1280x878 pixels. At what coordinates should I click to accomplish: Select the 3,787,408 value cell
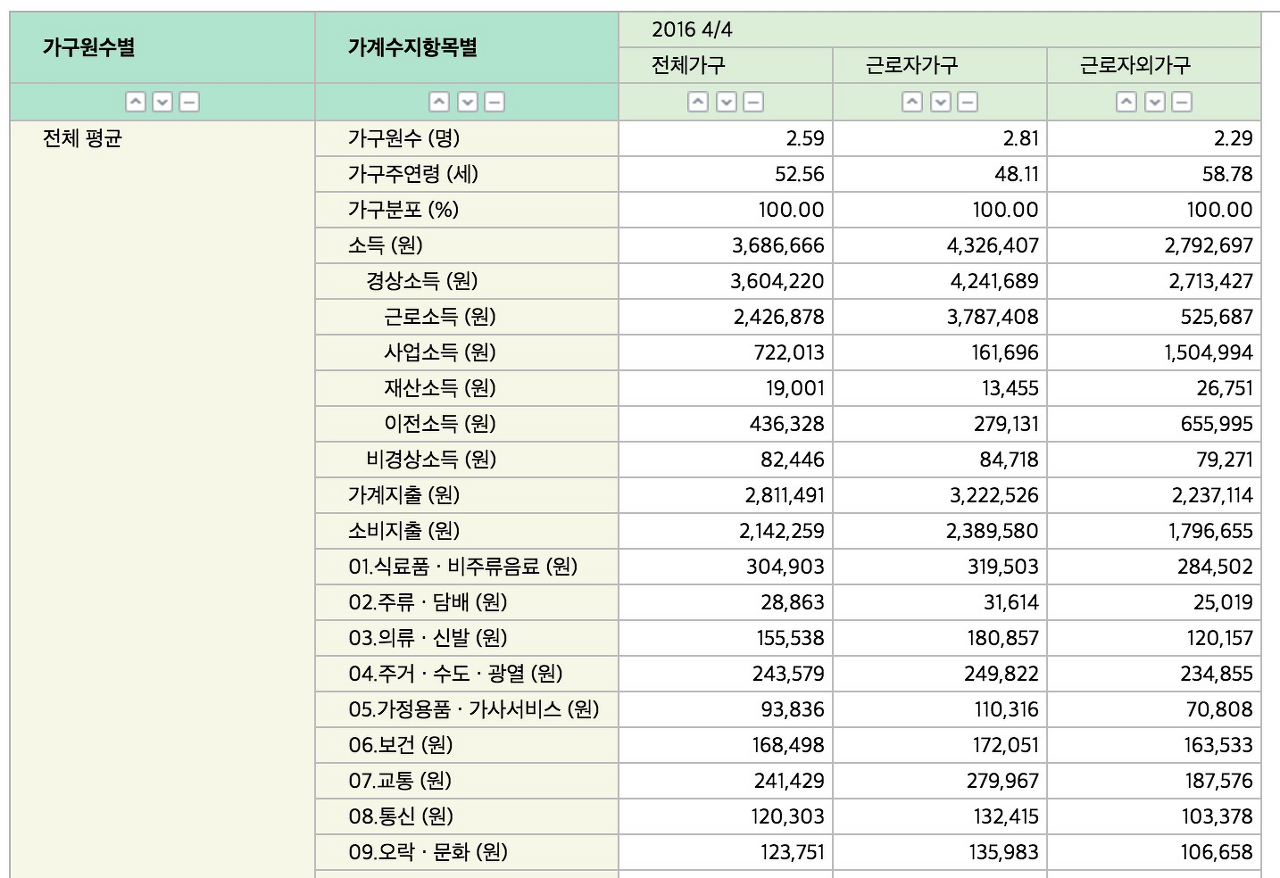click(940, 317)
